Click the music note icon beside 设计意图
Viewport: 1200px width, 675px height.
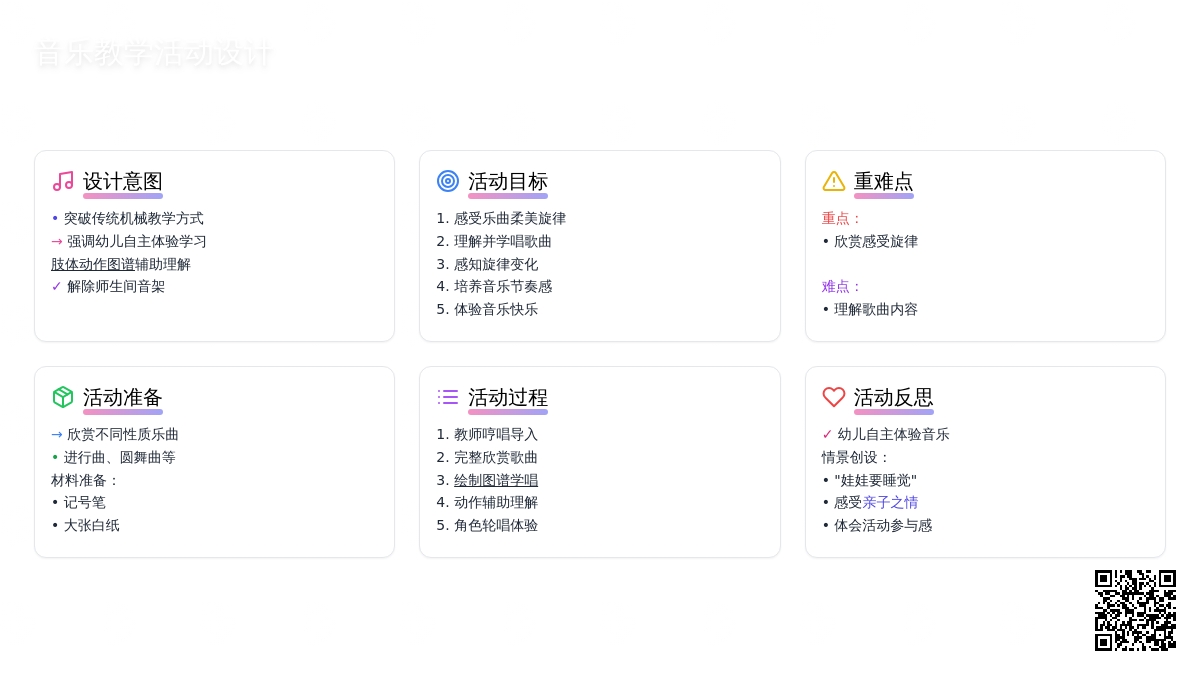63,181
